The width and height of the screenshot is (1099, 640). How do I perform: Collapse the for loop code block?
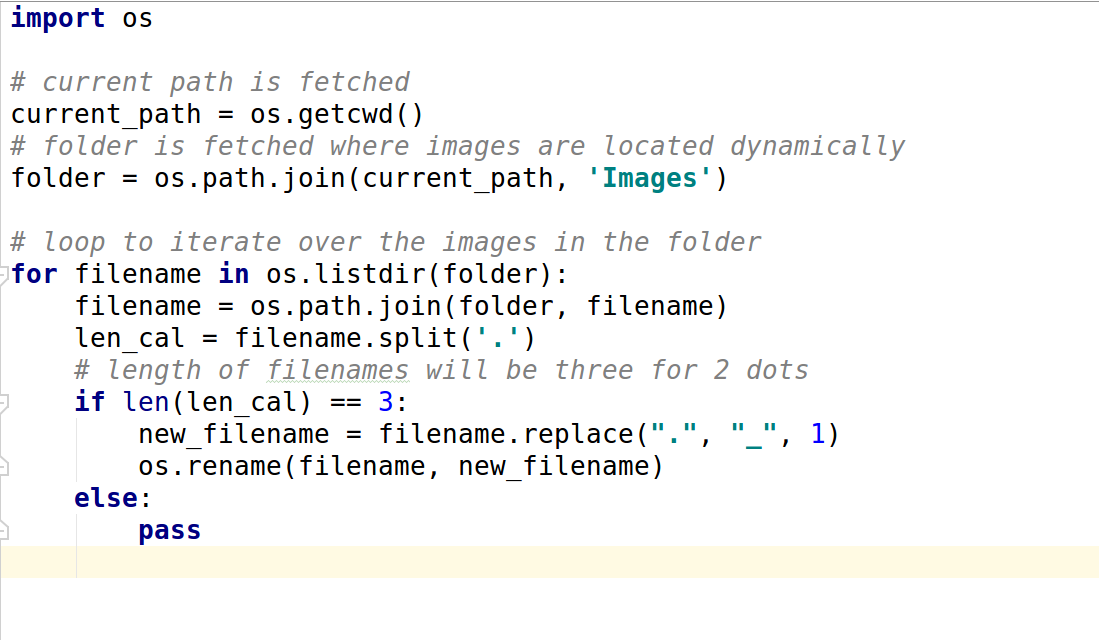point(4,273)
